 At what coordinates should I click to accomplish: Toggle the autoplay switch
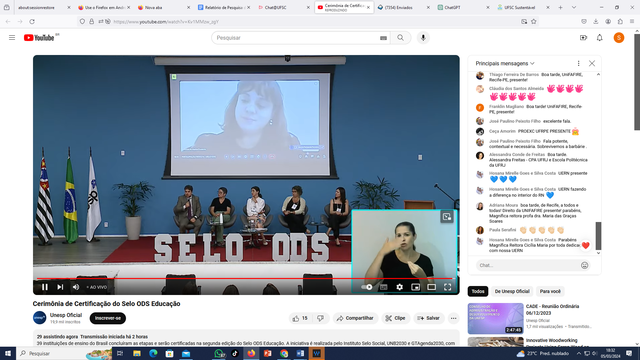pyautogui.click(x=367, y=287)
